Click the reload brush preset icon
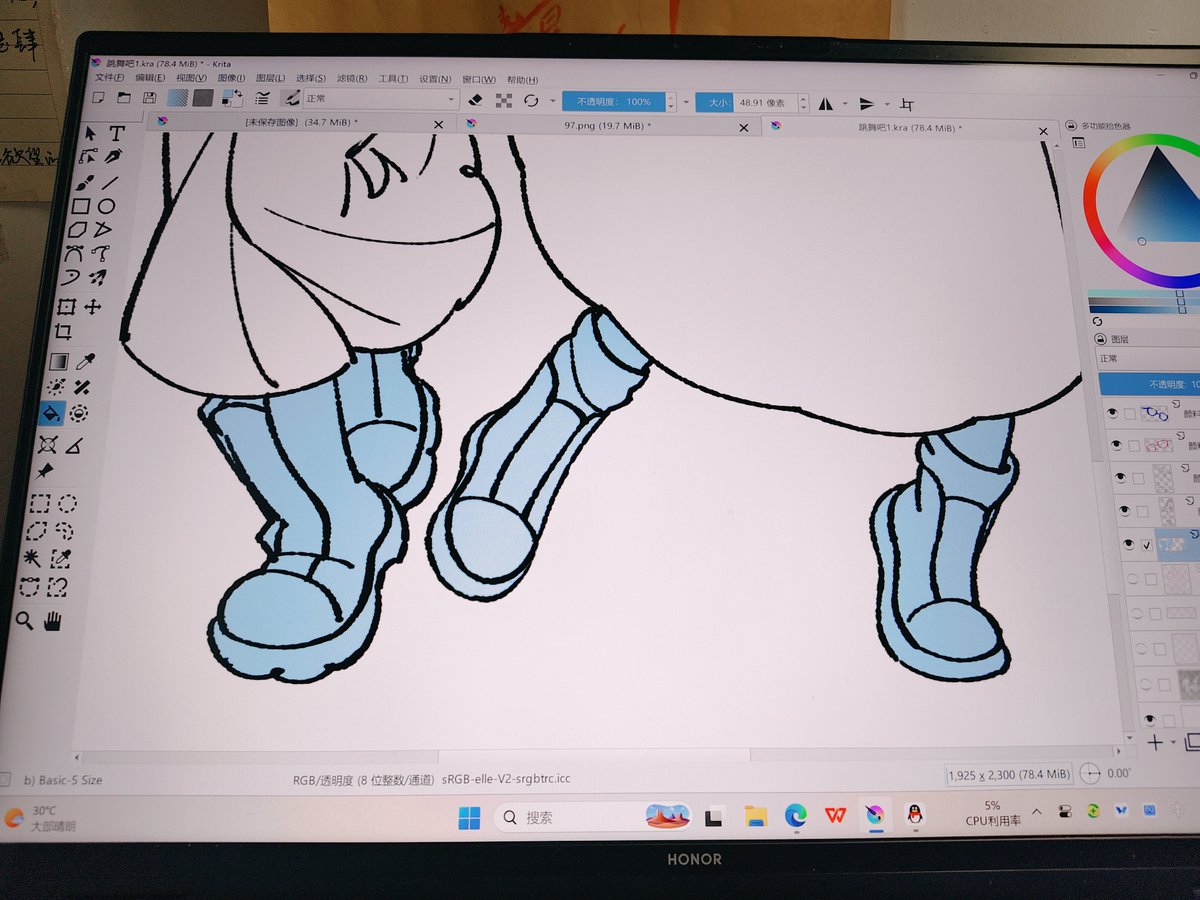Image resolution: width=1200 pixels, height=900 pixels. 531,101
